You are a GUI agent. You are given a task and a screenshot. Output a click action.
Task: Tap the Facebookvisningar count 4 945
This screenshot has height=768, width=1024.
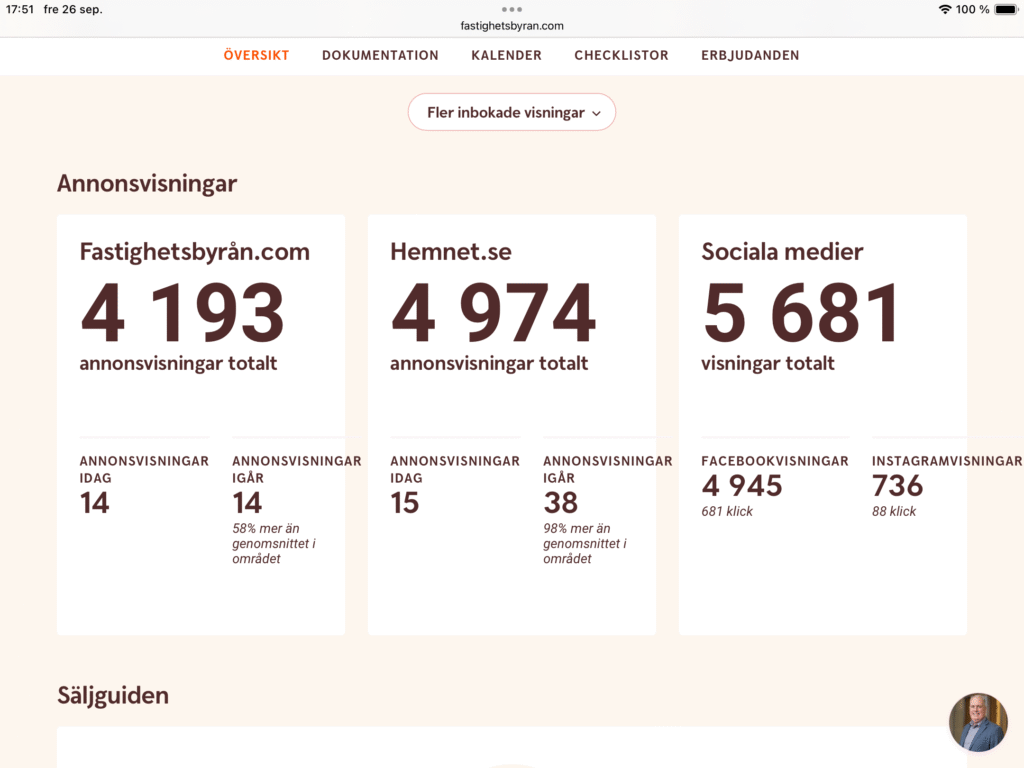point(741,486)
